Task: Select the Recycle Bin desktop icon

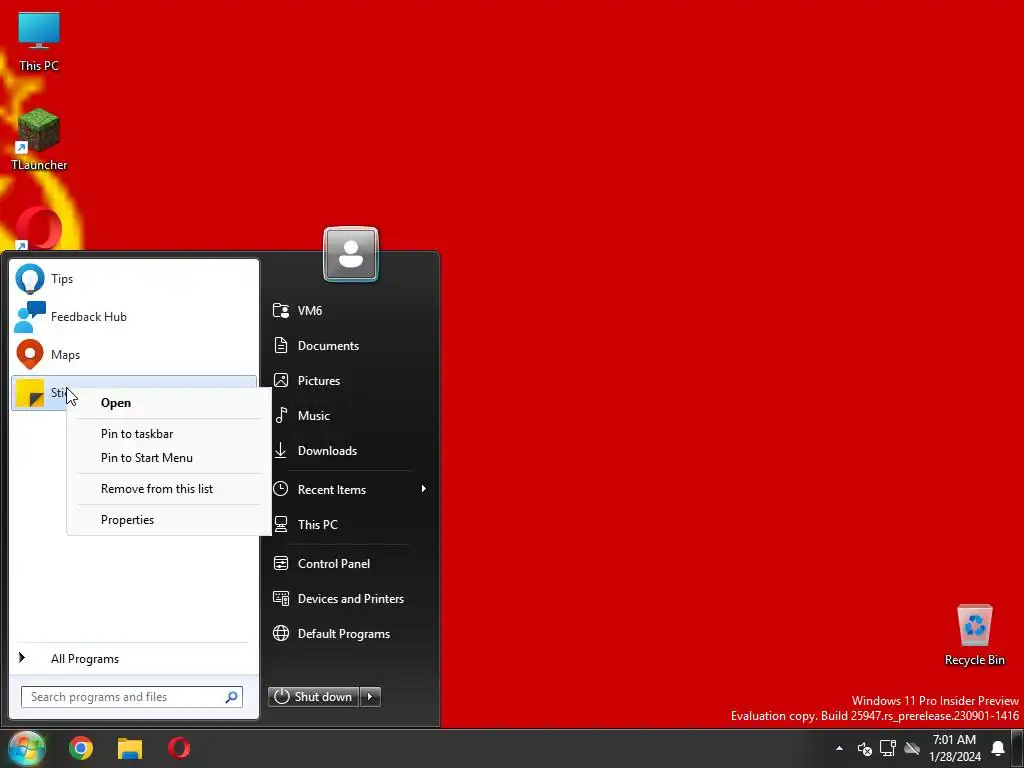Action: click(974, 635)
